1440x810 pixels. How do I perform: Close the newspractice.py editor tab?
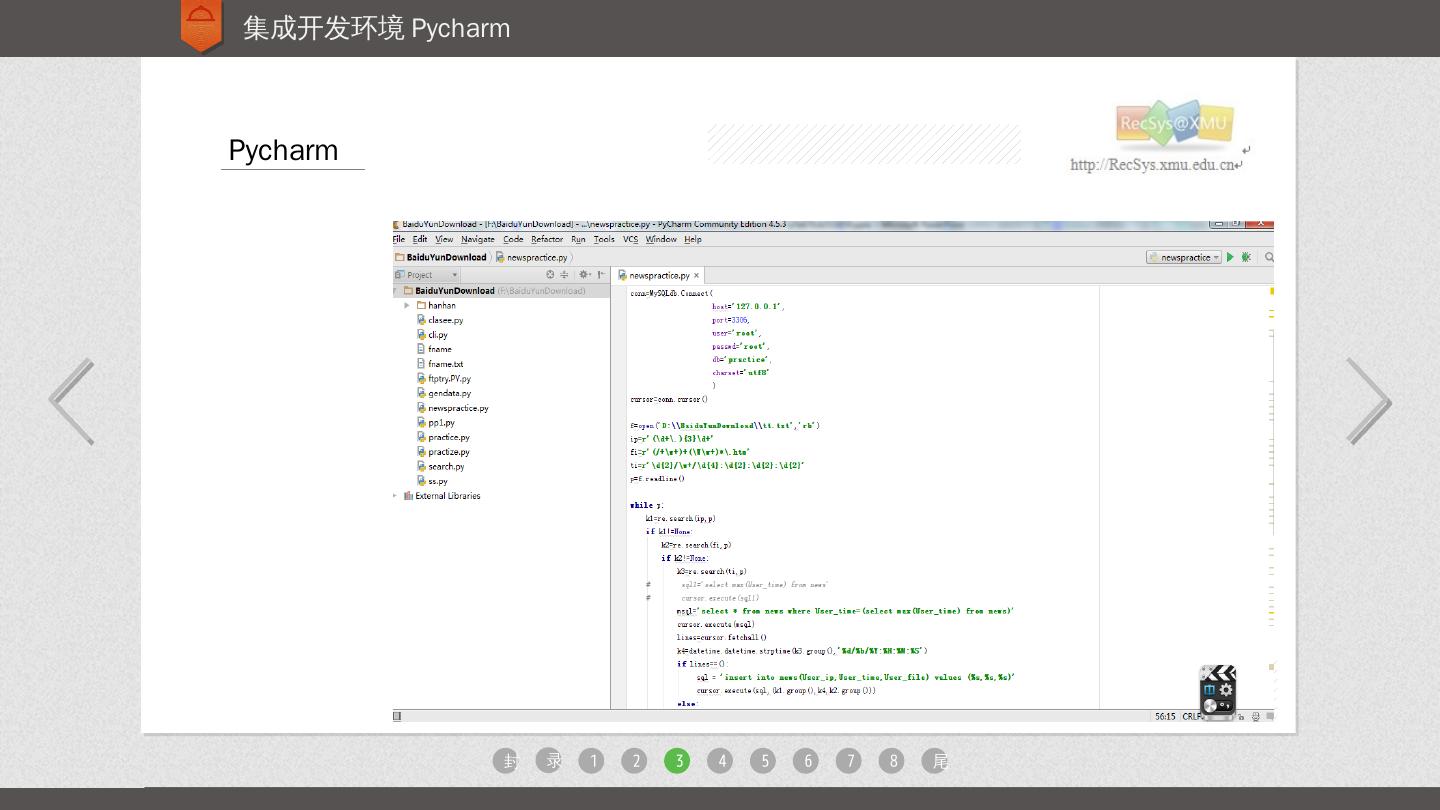point(697,275)
